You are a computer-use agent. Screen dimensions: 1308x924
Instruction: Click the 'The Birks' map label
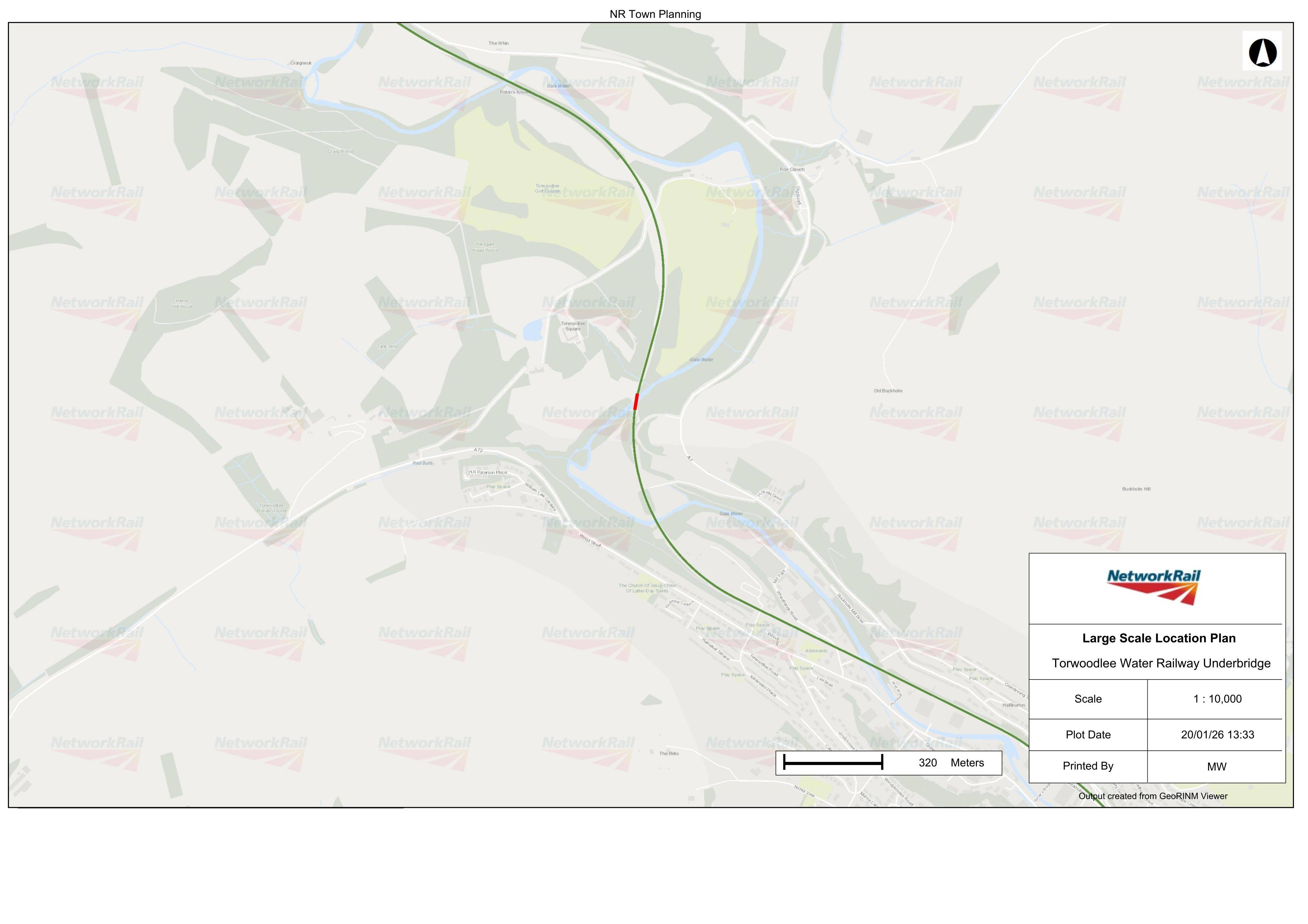point(669,754)
